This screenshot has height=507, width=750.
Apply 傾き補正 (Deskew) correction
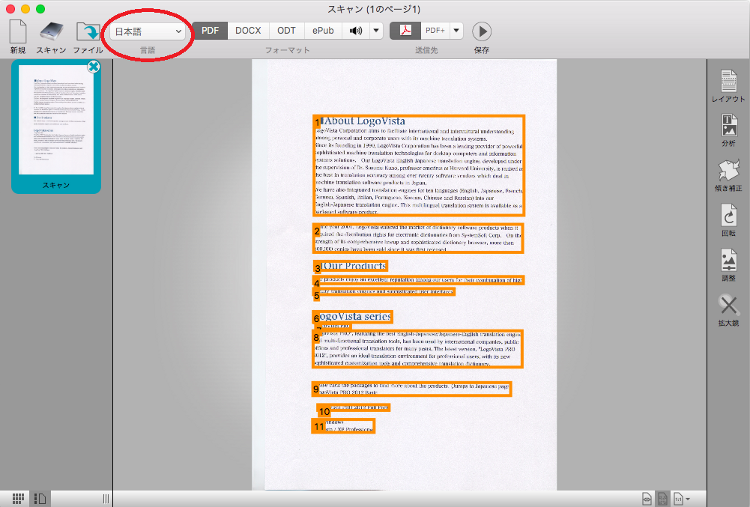(x=728, y=170)
